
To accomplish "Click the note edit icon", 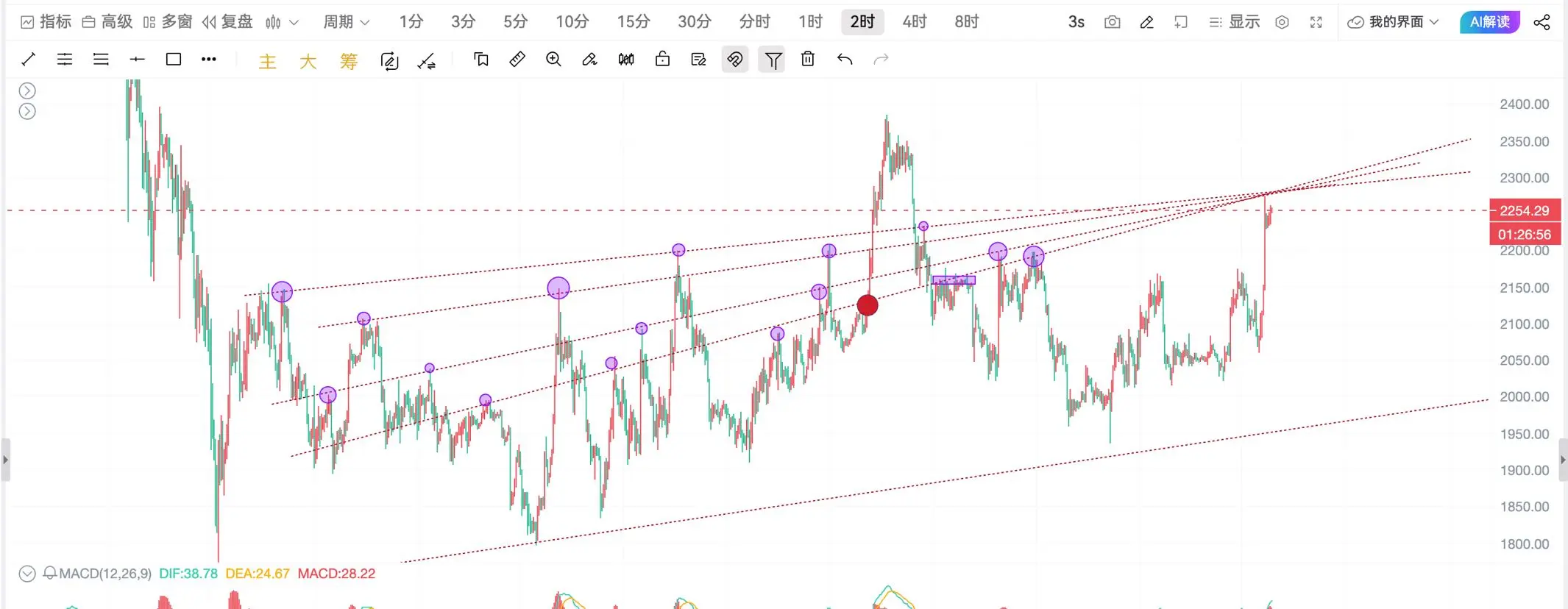I will pos(698,60).
